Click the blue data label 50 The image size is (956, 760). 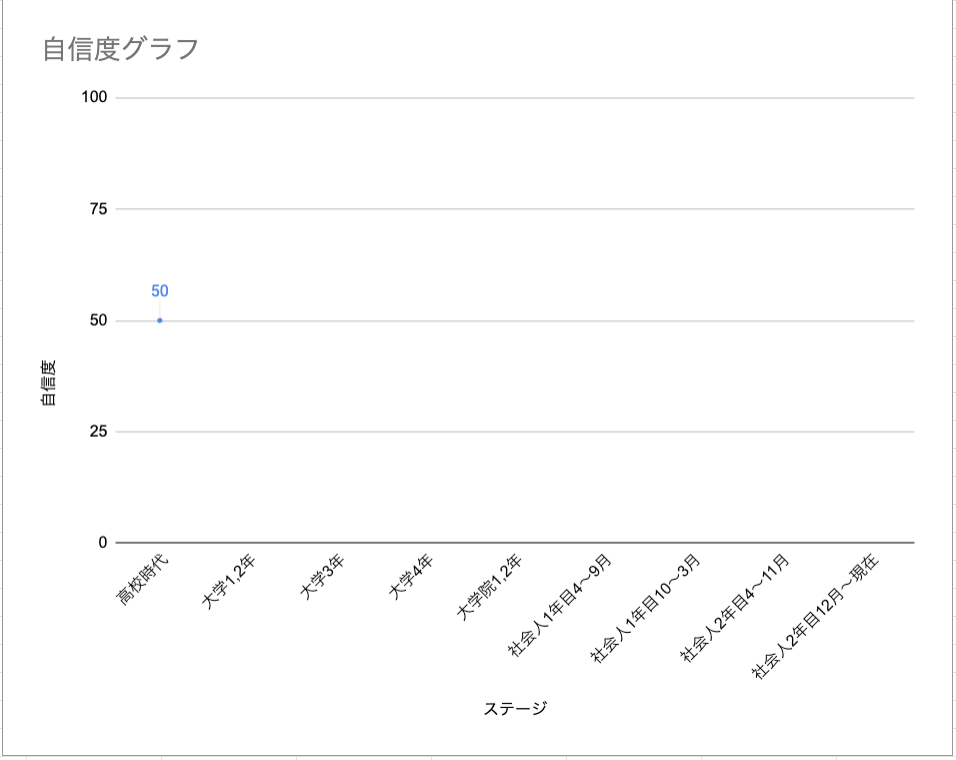(160, 291)
